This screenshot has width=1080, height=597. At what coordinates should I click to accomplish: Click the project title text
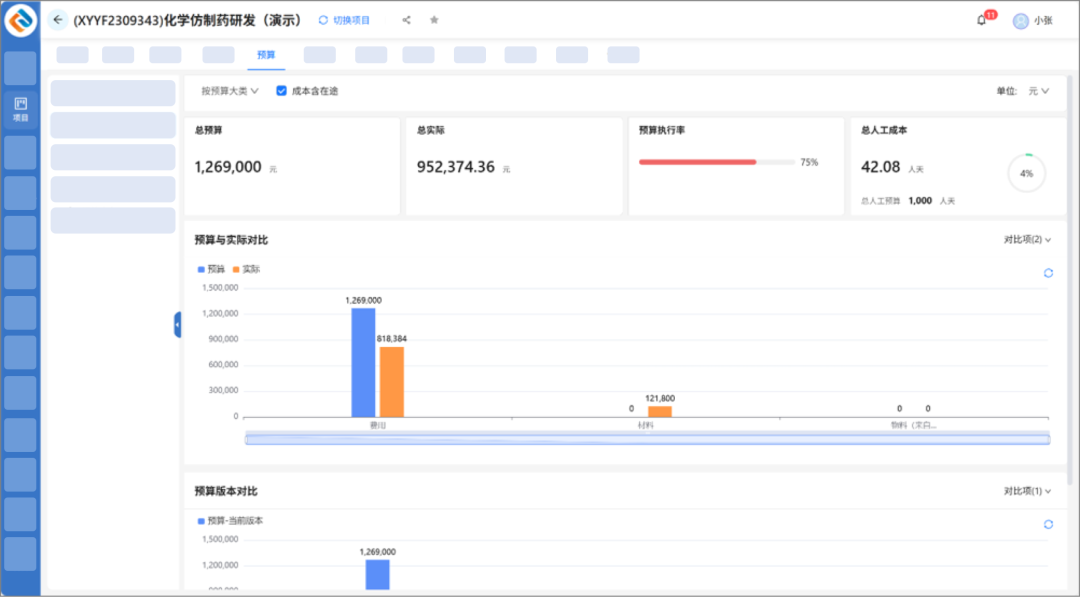(187, 20)
